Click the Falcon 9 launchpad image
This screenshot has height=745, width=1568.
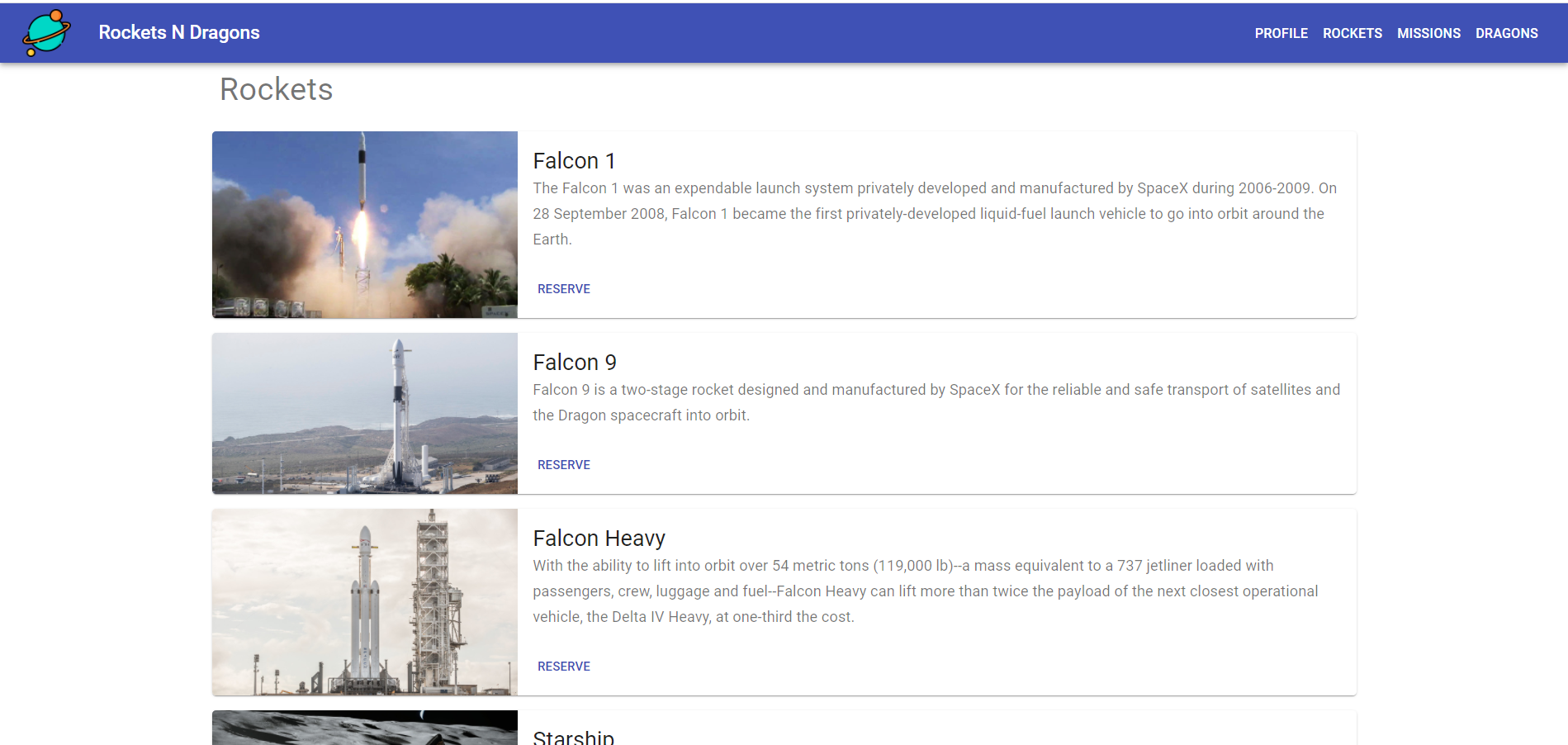[x=365, y=414]
